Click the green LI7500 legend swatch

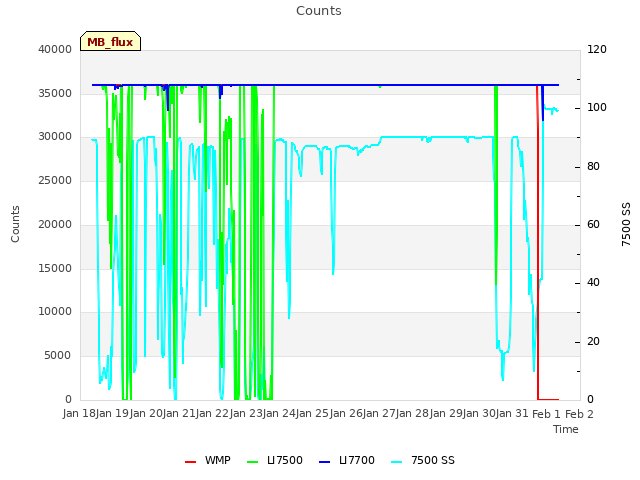[x=253, y=462]
